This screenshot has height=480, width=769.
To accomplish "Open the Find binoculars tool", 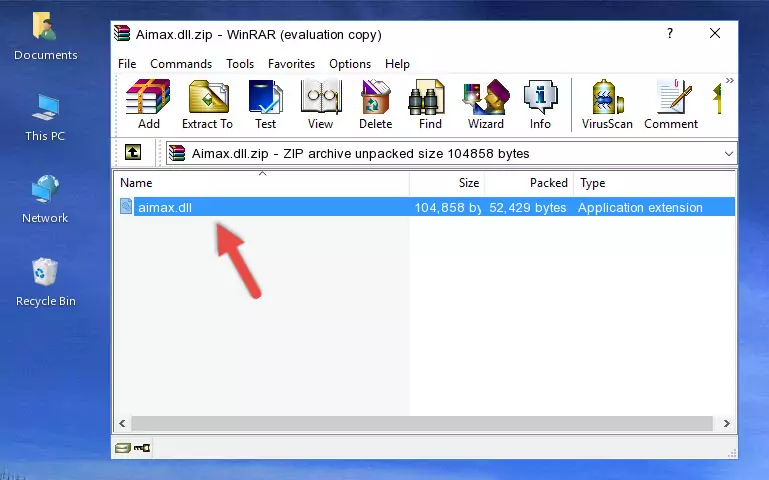I will pos(430,104).
